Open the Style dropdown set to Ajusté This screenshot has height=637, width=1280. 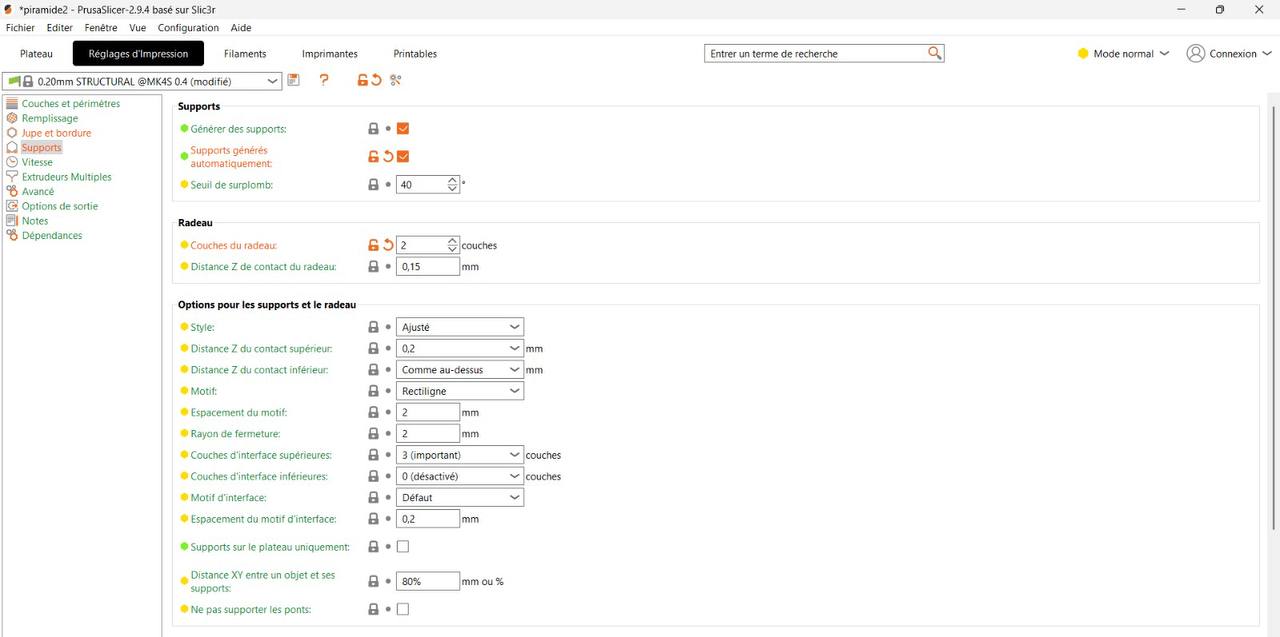pos(459,327)
